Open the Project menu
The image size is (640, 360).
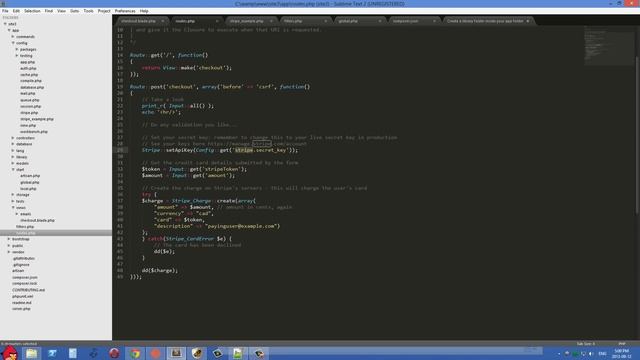[x=104, y=11]
